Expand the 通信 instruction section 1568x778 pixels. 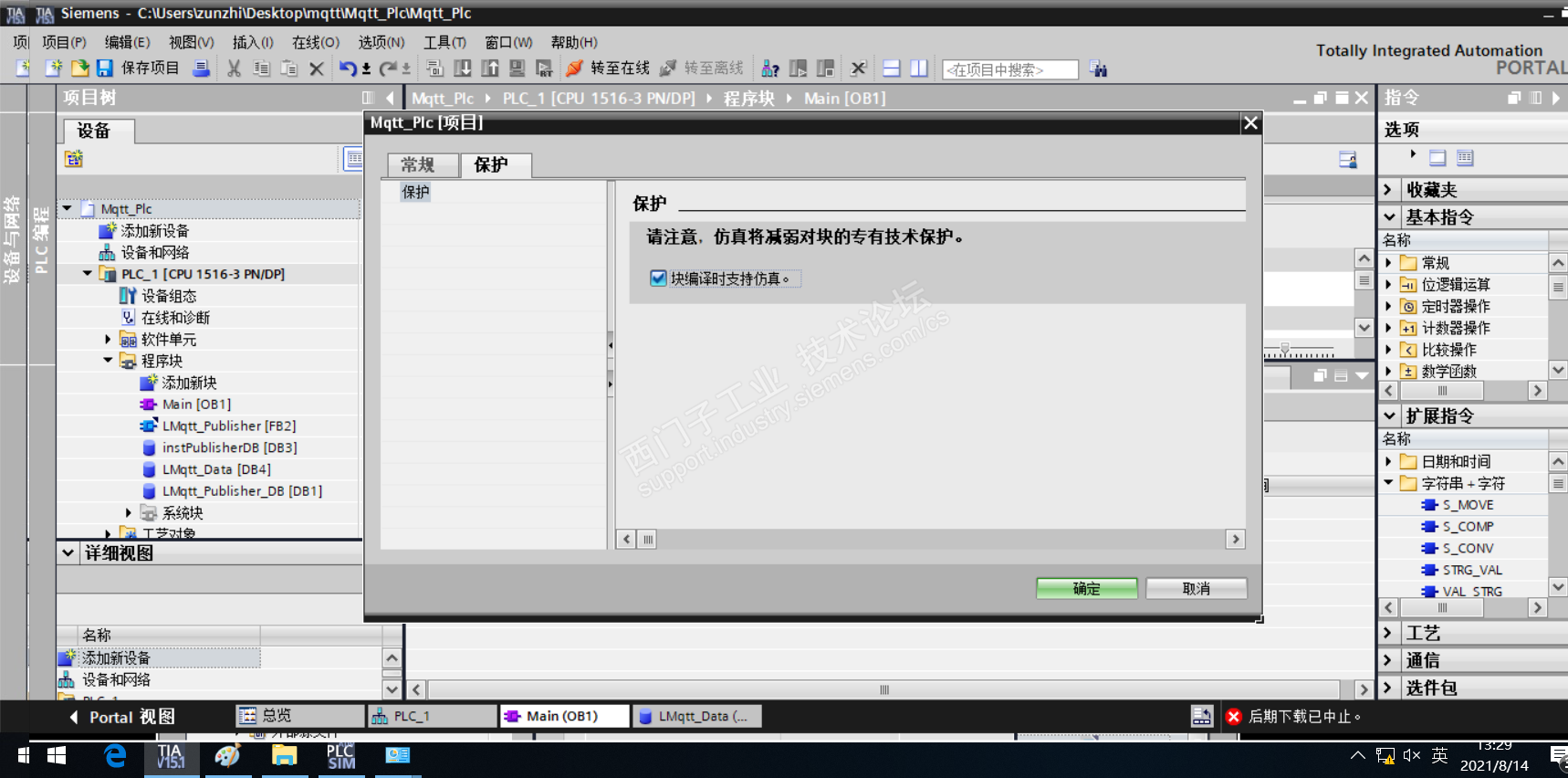(x=1388, y=660)
